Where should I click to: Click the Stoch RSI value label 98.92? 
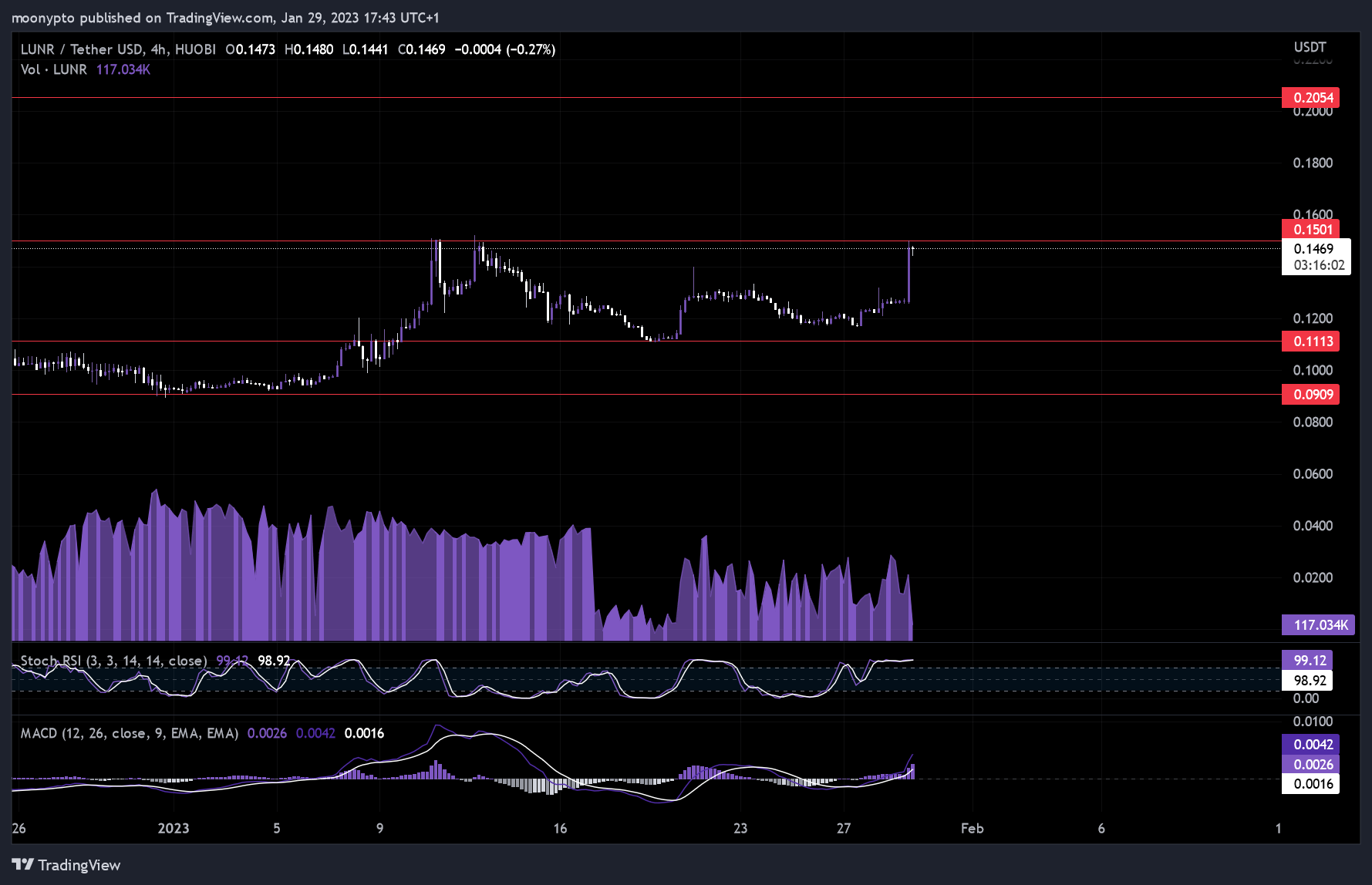[x=1307, y=680]
